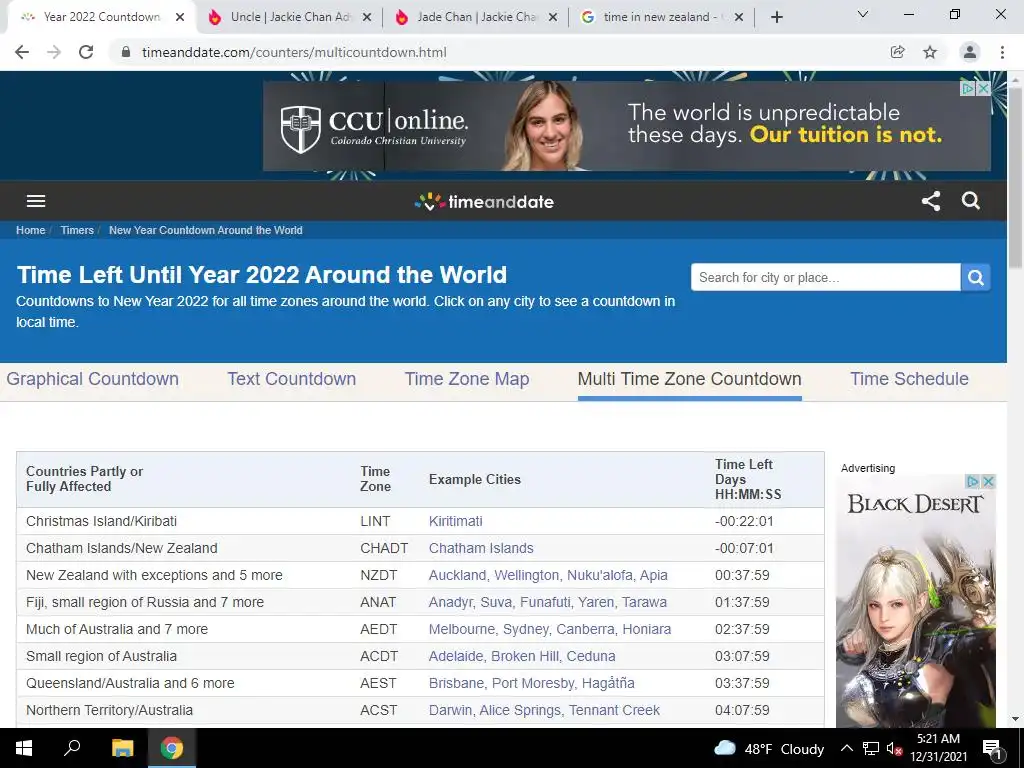Click the 48°F Cloudy weather widget
This screenshot has height=768, width=1024.
769,749
